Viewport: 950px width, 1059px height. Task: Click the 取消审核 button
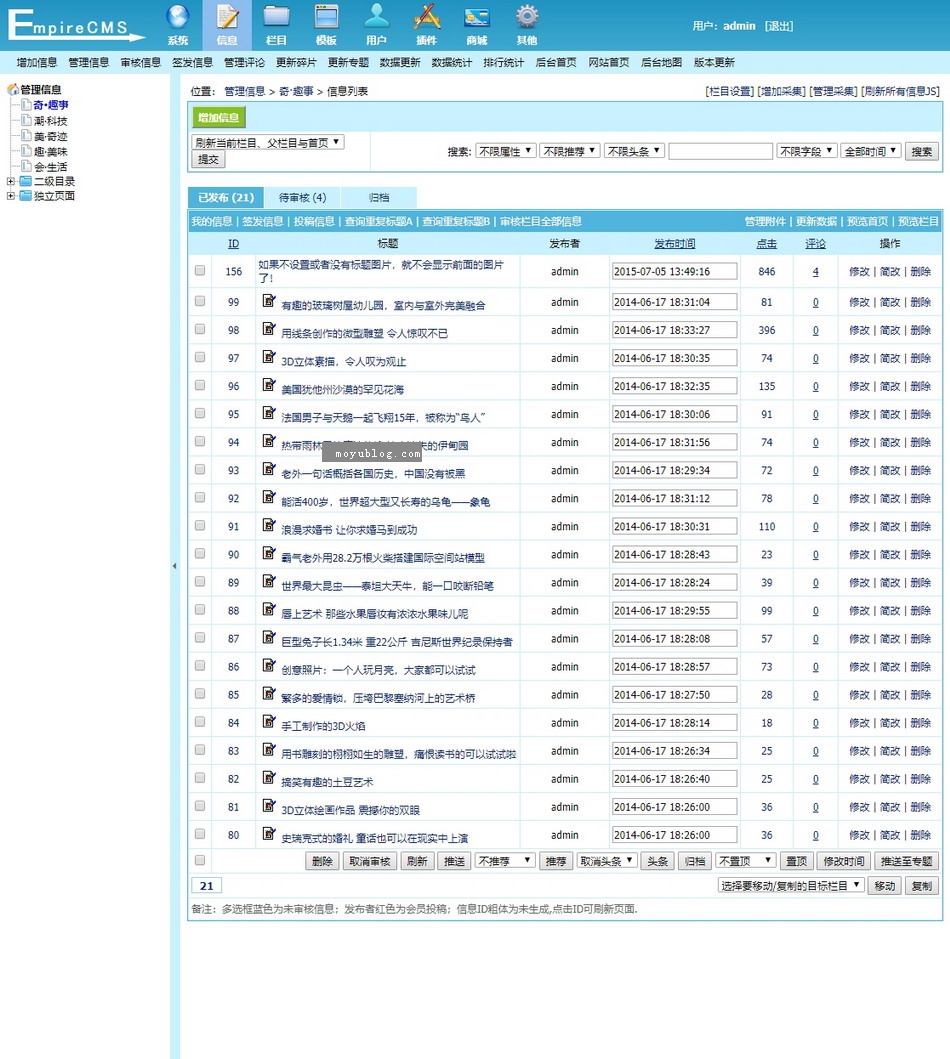370,861
